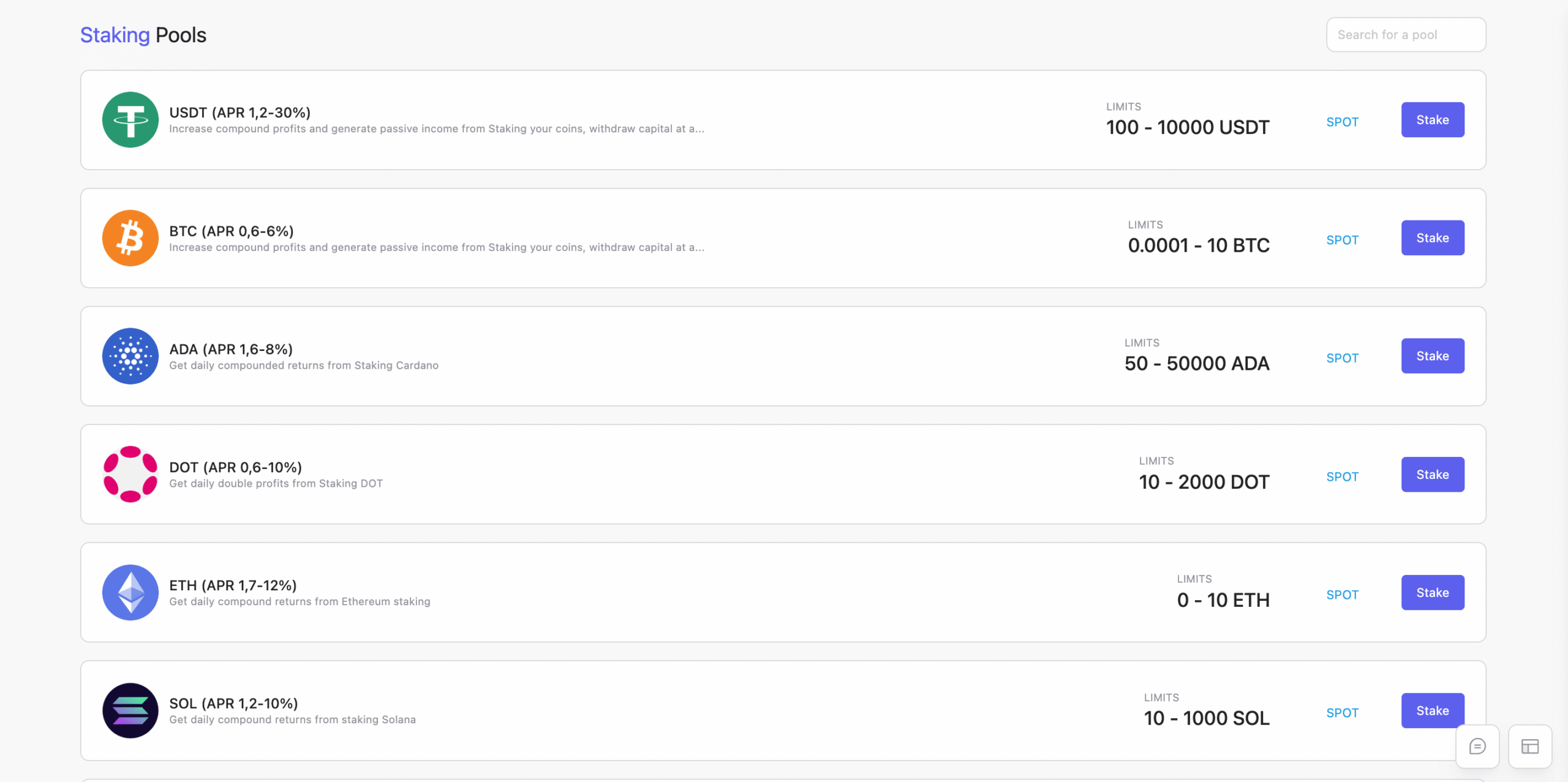Screen dimensions: 1568x782
Task: Click the orange Bitcoin coin icon
Action: pos(130,238)
